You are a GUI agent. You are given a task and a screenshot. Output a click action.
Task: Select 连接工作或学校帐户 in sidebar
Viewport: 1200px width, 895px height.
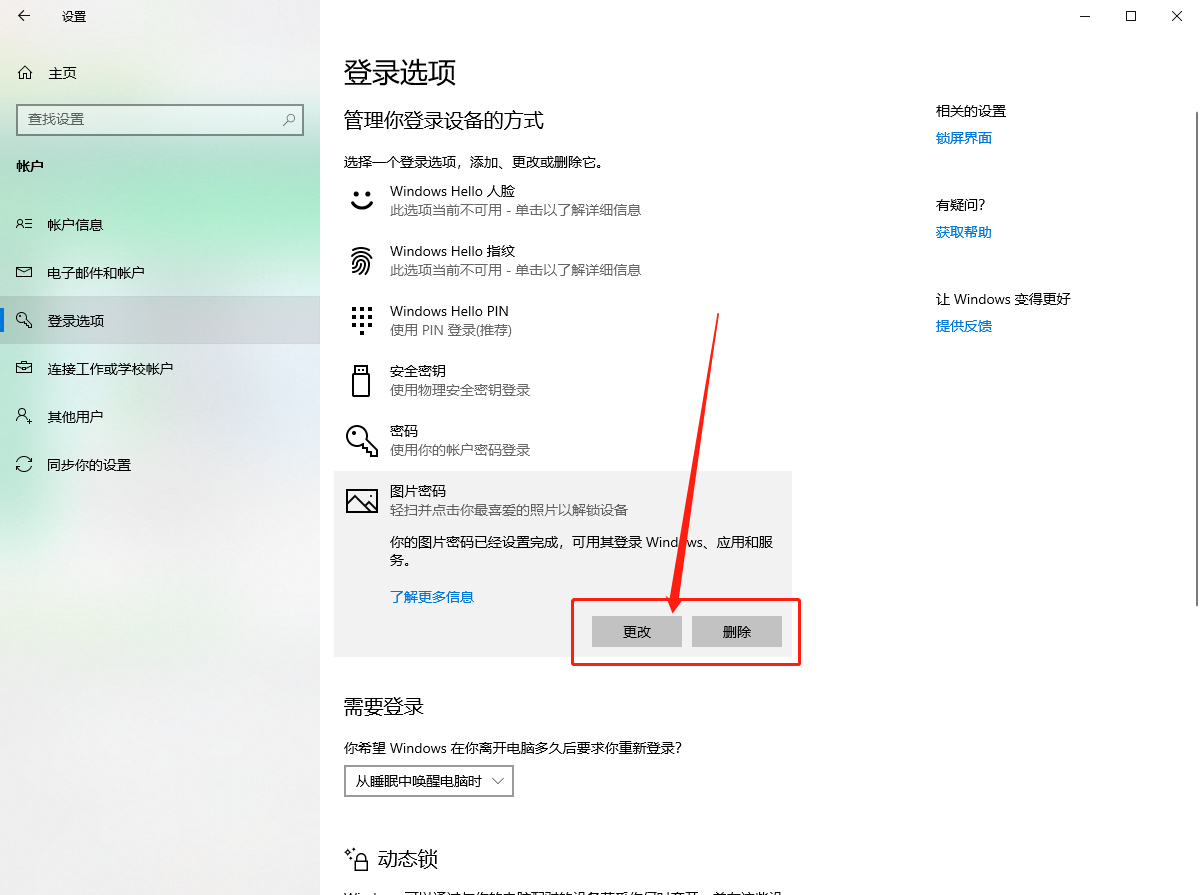110,368
